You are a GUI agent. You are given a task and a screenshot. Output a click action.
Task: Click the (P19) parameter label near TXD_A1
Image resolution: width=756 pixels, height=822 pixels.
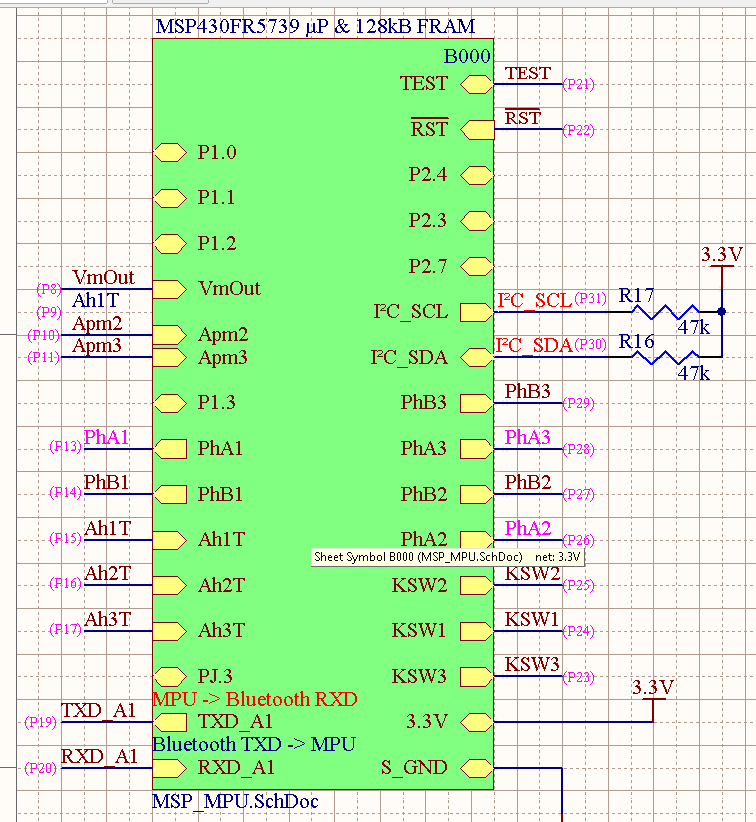click(40, 722)
